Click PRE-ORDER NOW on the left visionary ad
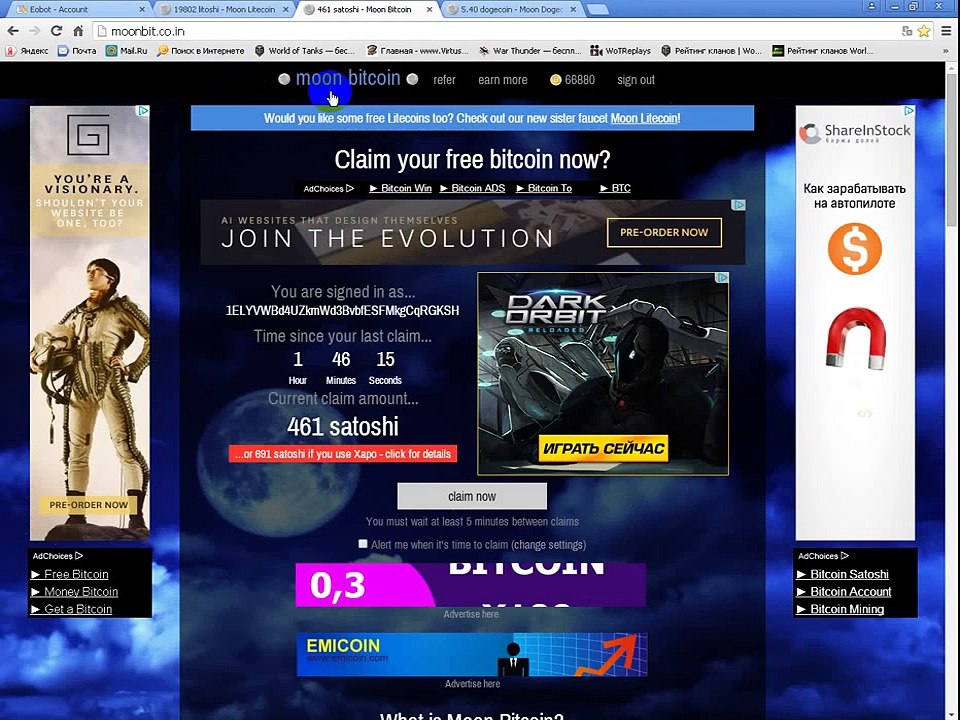The height and width of the screenshot is (720, 960). click(x=89, y=505)
